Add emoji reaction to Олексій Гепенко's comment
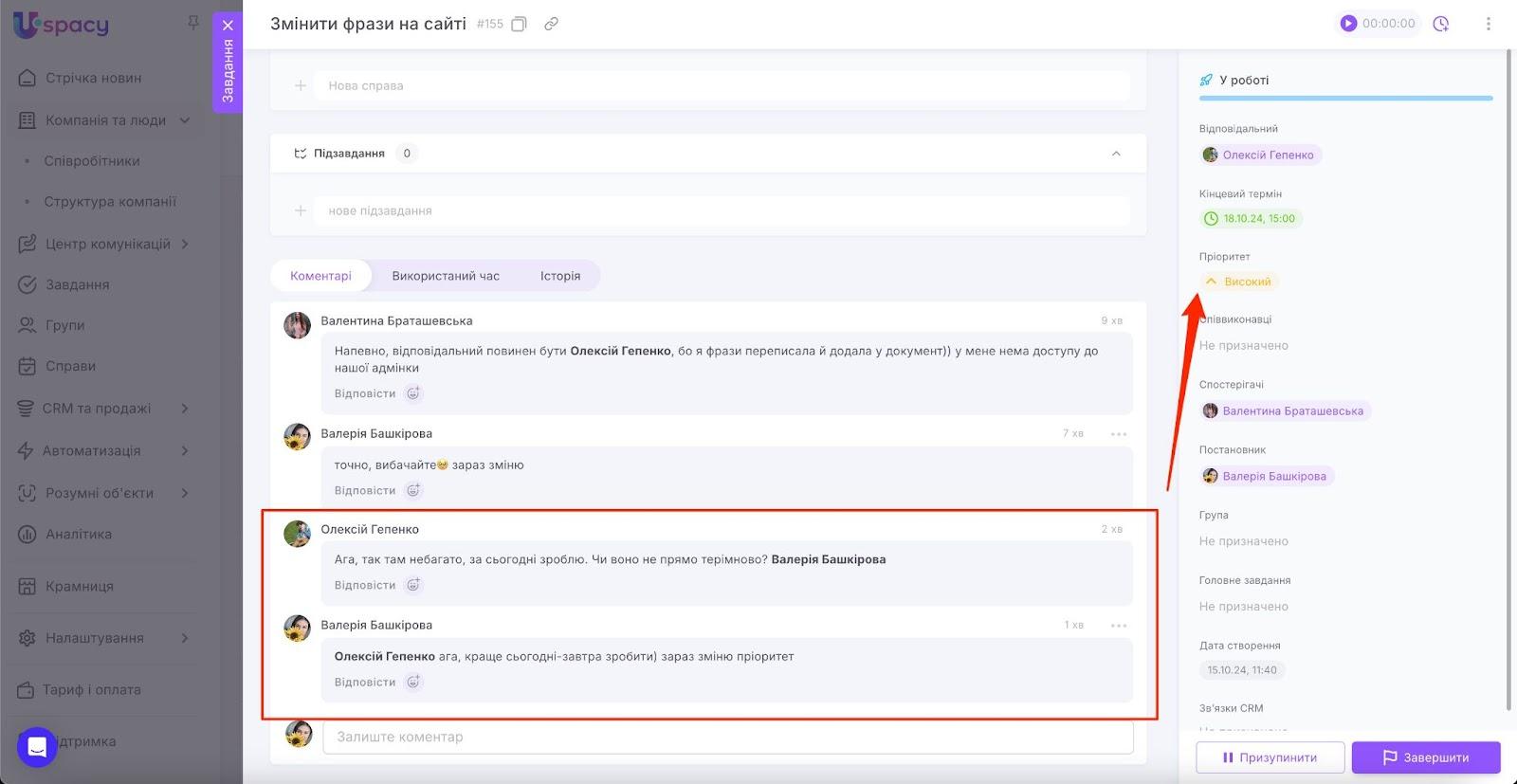The height and width of the screenshot is (784, 1517). tap(413, 585)
